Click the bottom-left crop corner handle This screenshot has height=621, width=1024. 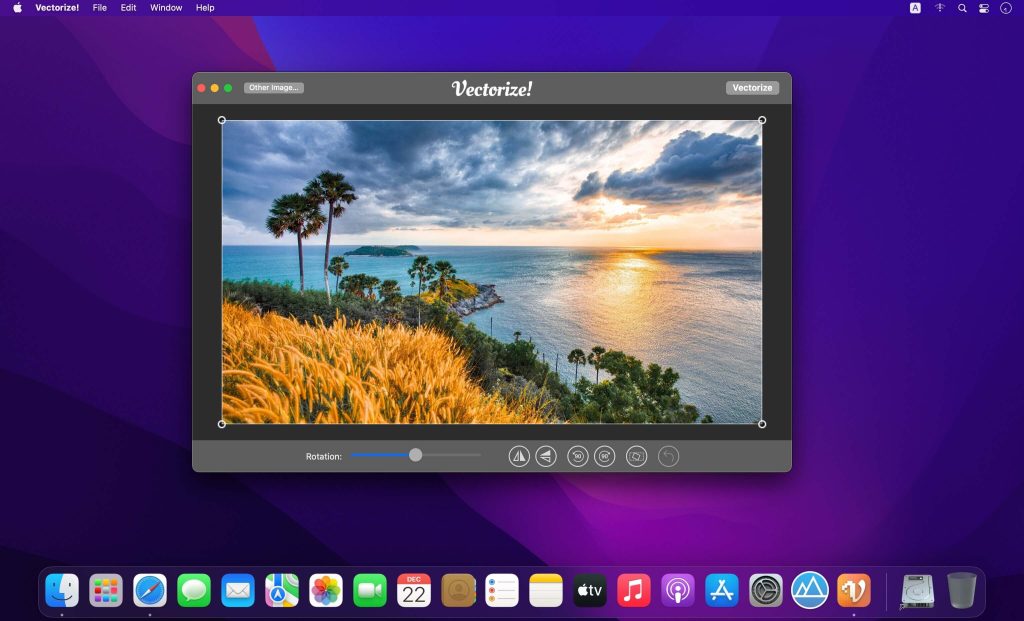222,424
